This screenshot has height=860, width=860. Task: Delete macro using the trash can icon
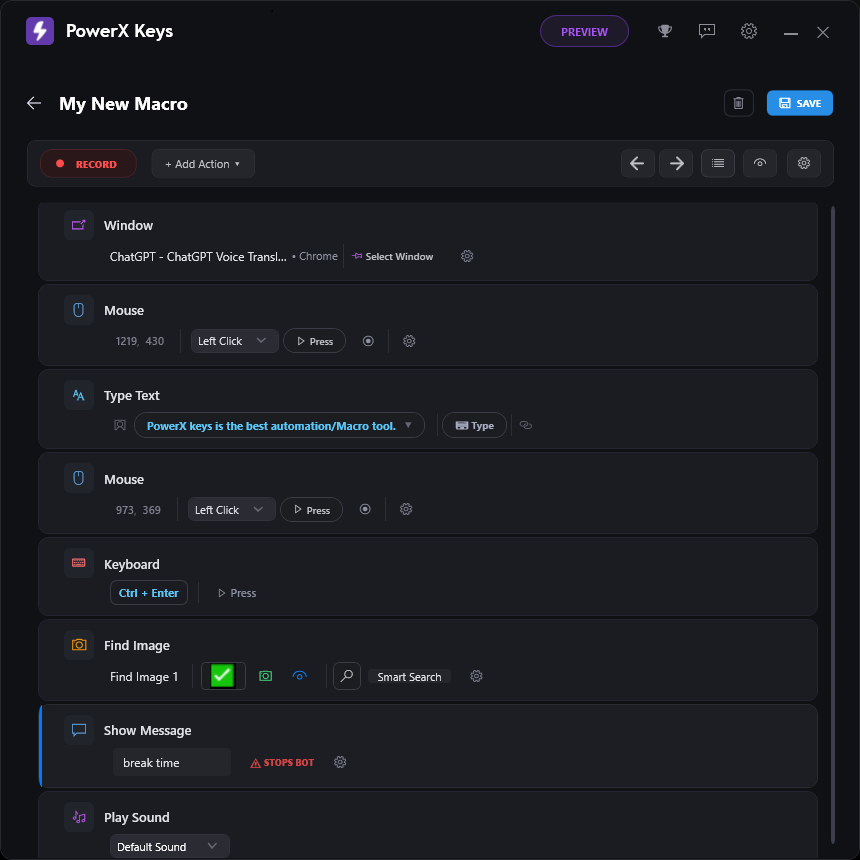(738, 103)
